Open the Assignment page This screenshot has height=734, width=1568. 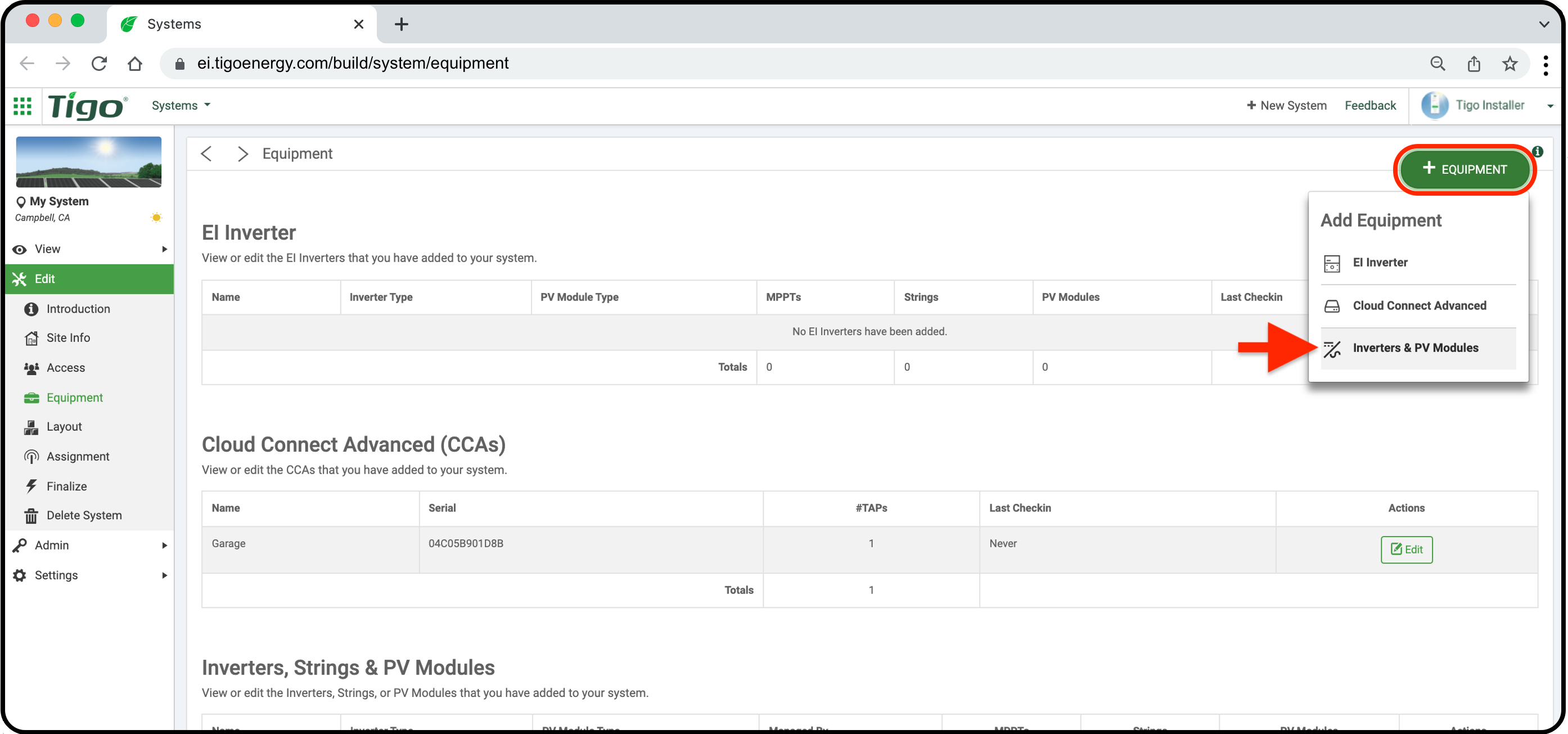tap(78, 457)
